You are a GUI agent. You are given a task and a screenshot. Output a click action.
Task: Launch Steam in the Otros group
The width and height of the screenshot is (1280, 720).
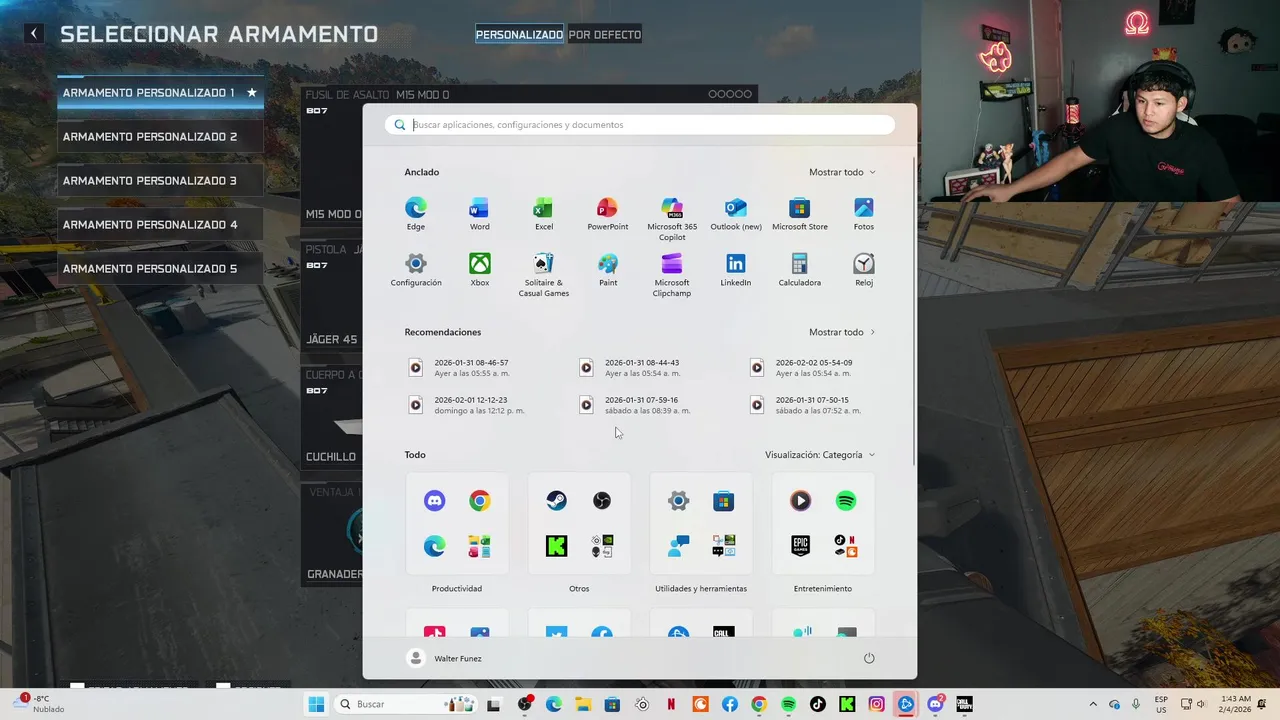click(556, 501)
